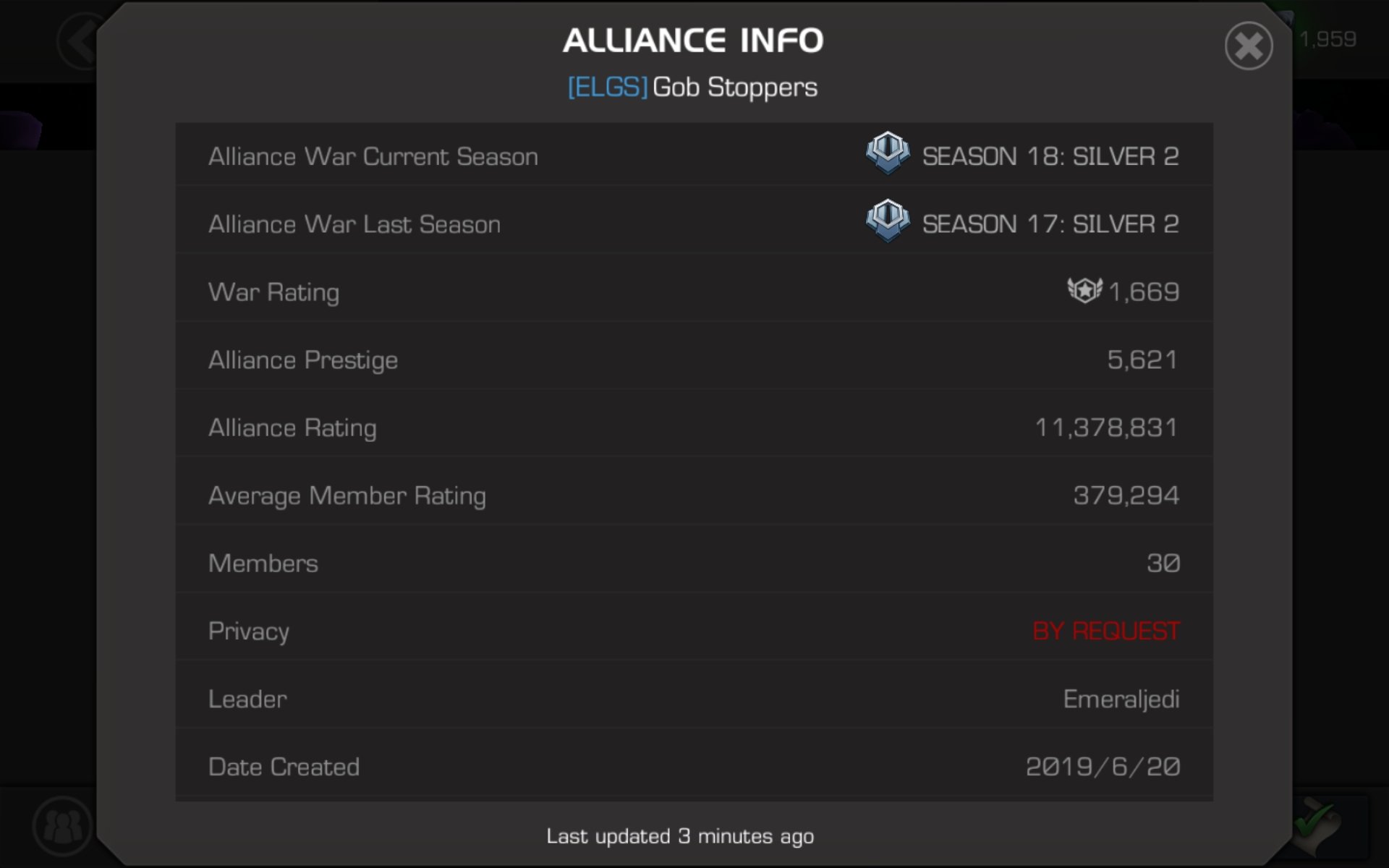Screen dimensions: 1389x868
Task: Click the BY REQUEST privacy setting
Action: pos(1105,631)
